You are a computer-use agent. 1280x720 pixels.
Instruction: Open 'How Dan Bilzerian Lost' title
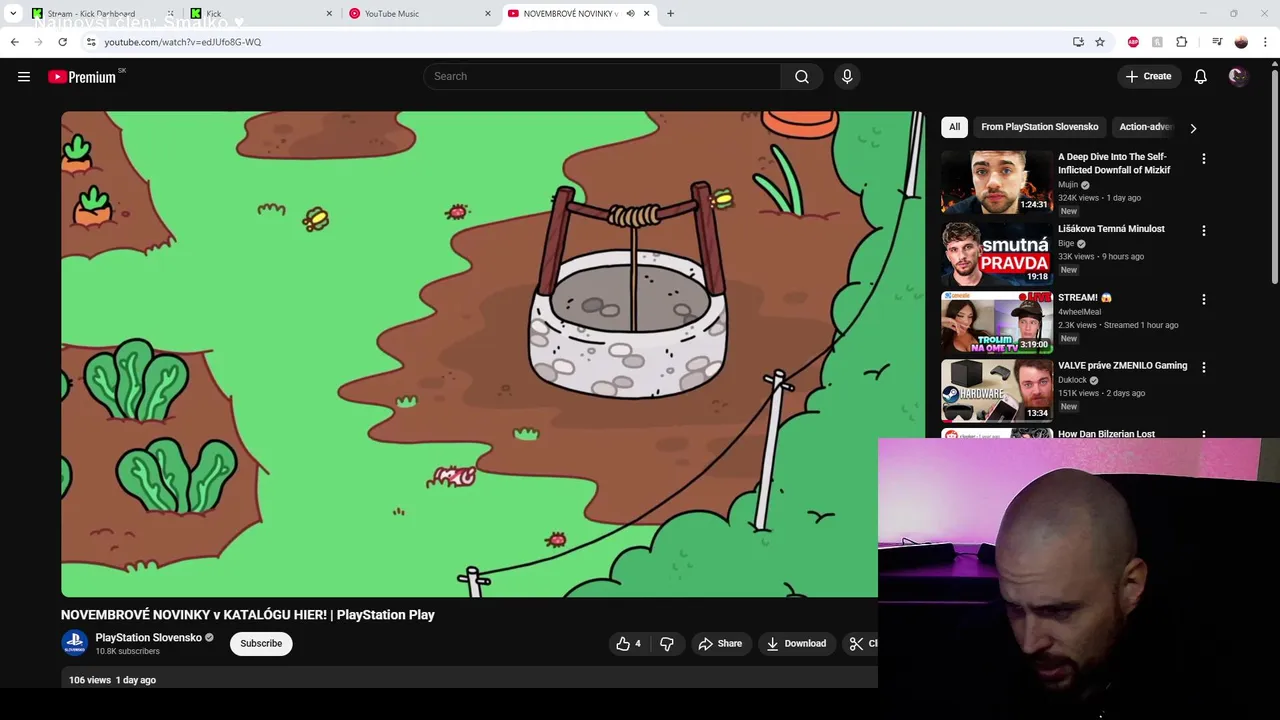(x=1106, y=434)
